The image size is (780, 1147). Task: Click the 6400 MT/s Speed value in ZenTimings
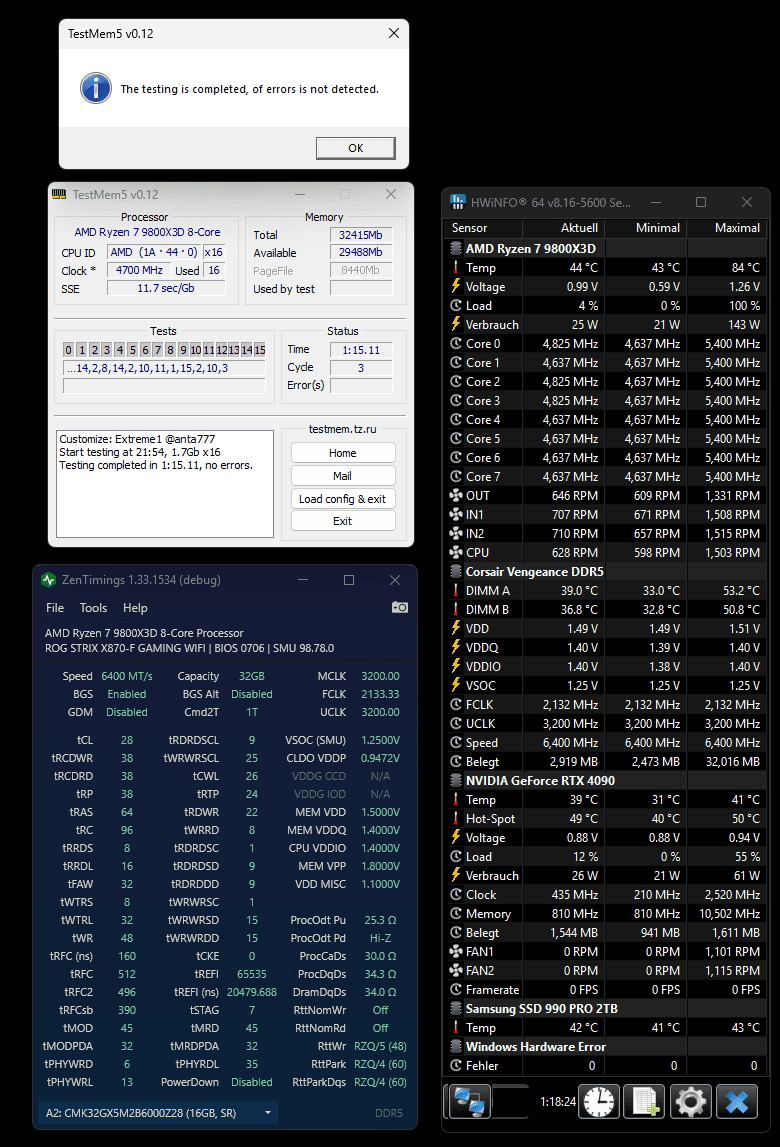[x=127, y=676]
